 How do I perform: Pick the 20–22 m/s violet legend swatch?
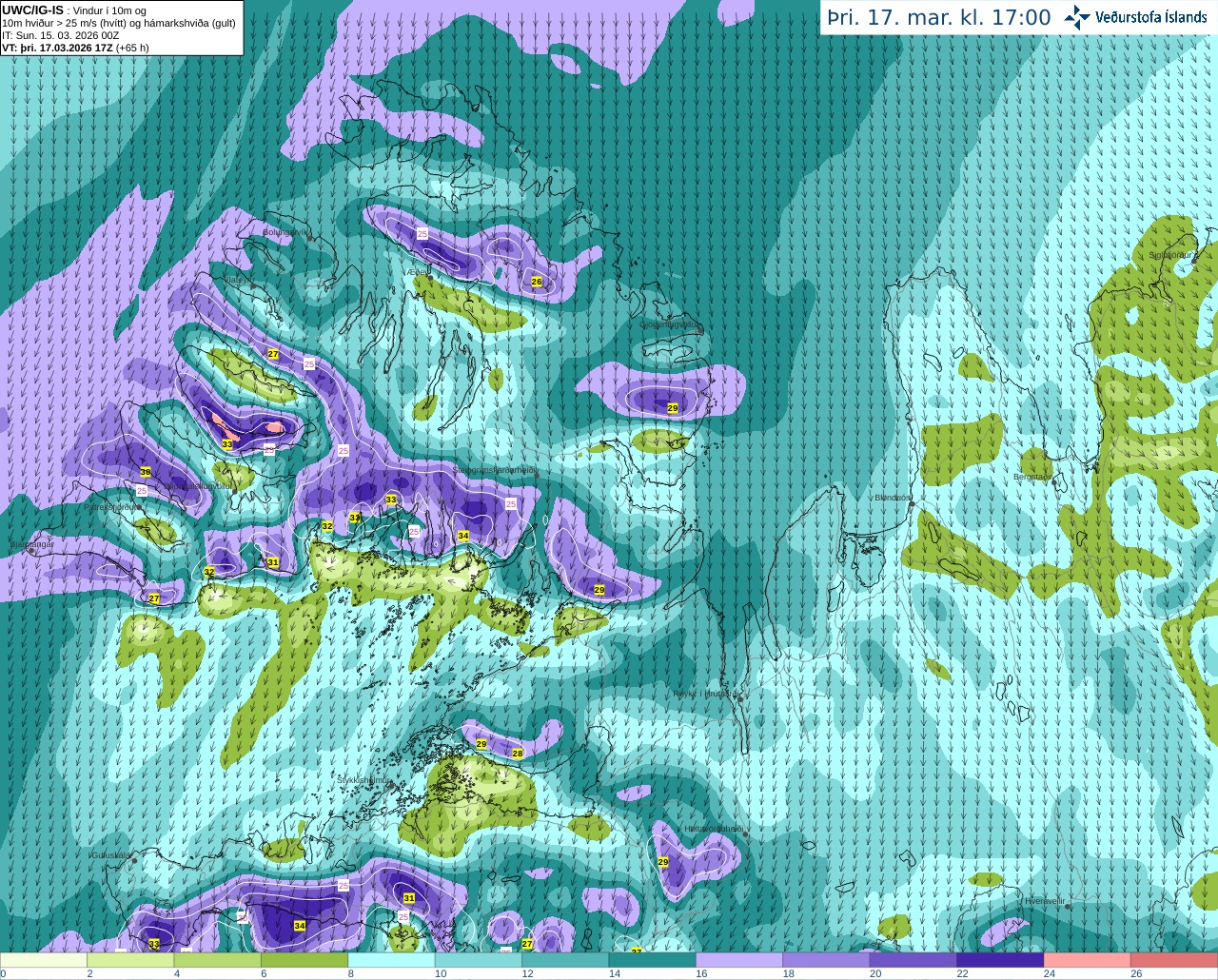point(913,960)
